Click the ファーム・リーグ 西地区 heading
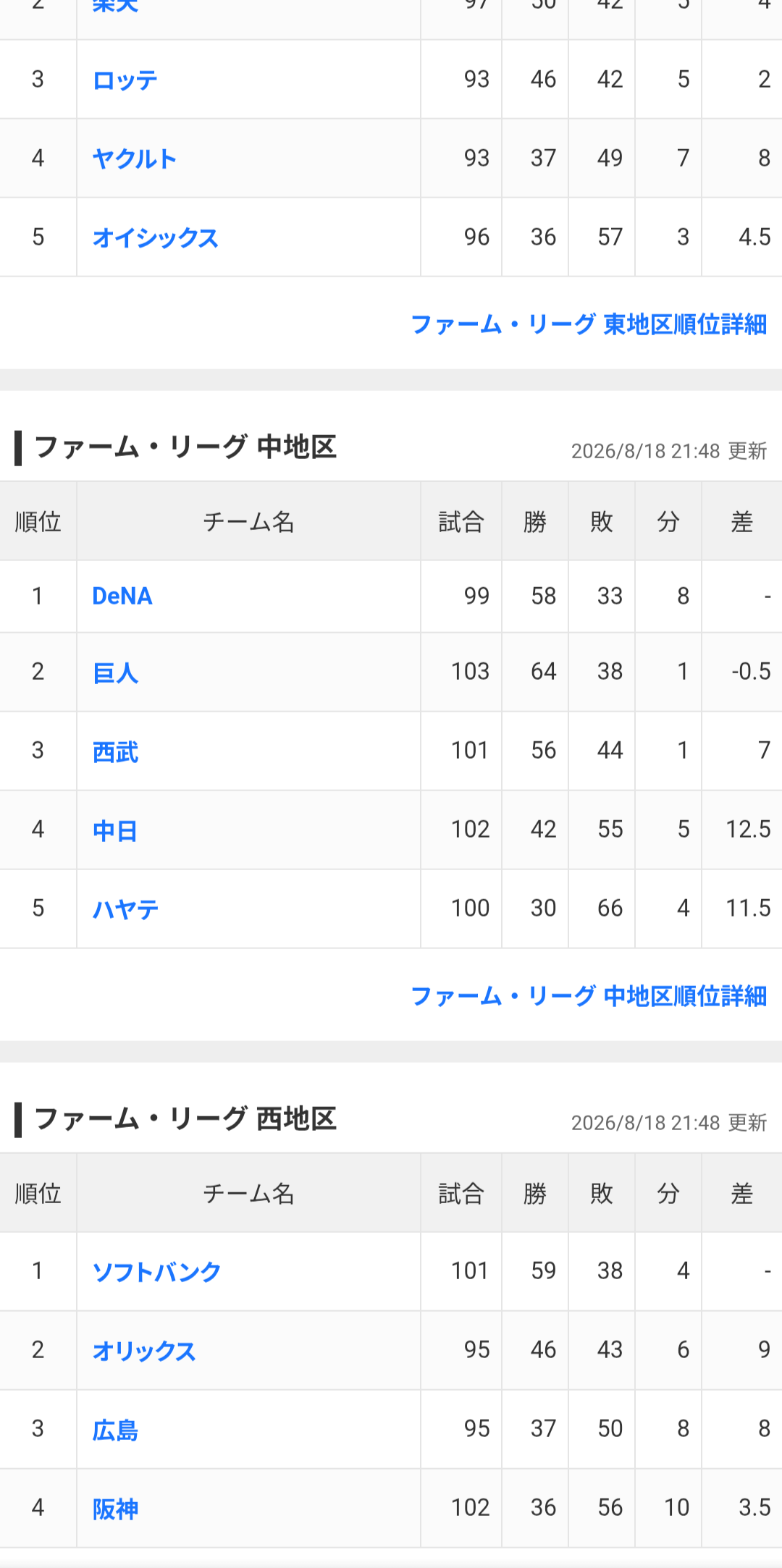The height and width of the screenshot is (1568, 782). (x=185, y=1119)
